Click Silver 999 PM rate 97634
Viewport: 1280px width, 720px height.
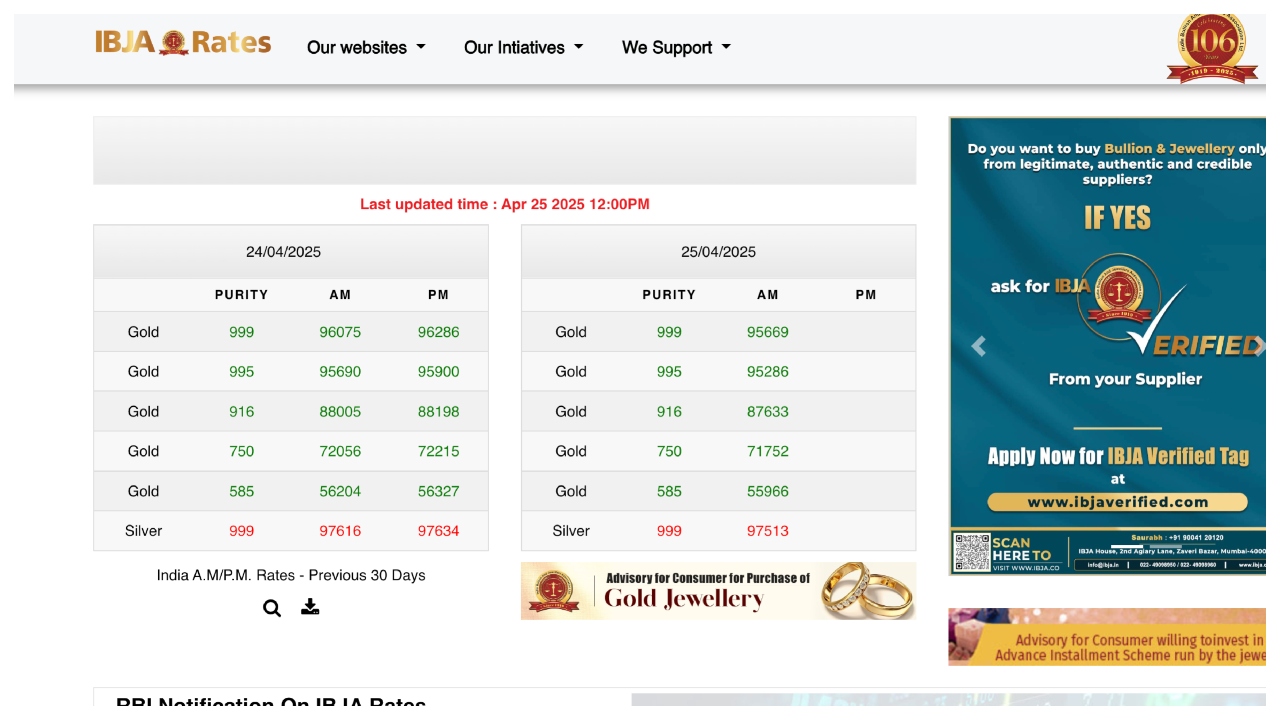(438, 531)
